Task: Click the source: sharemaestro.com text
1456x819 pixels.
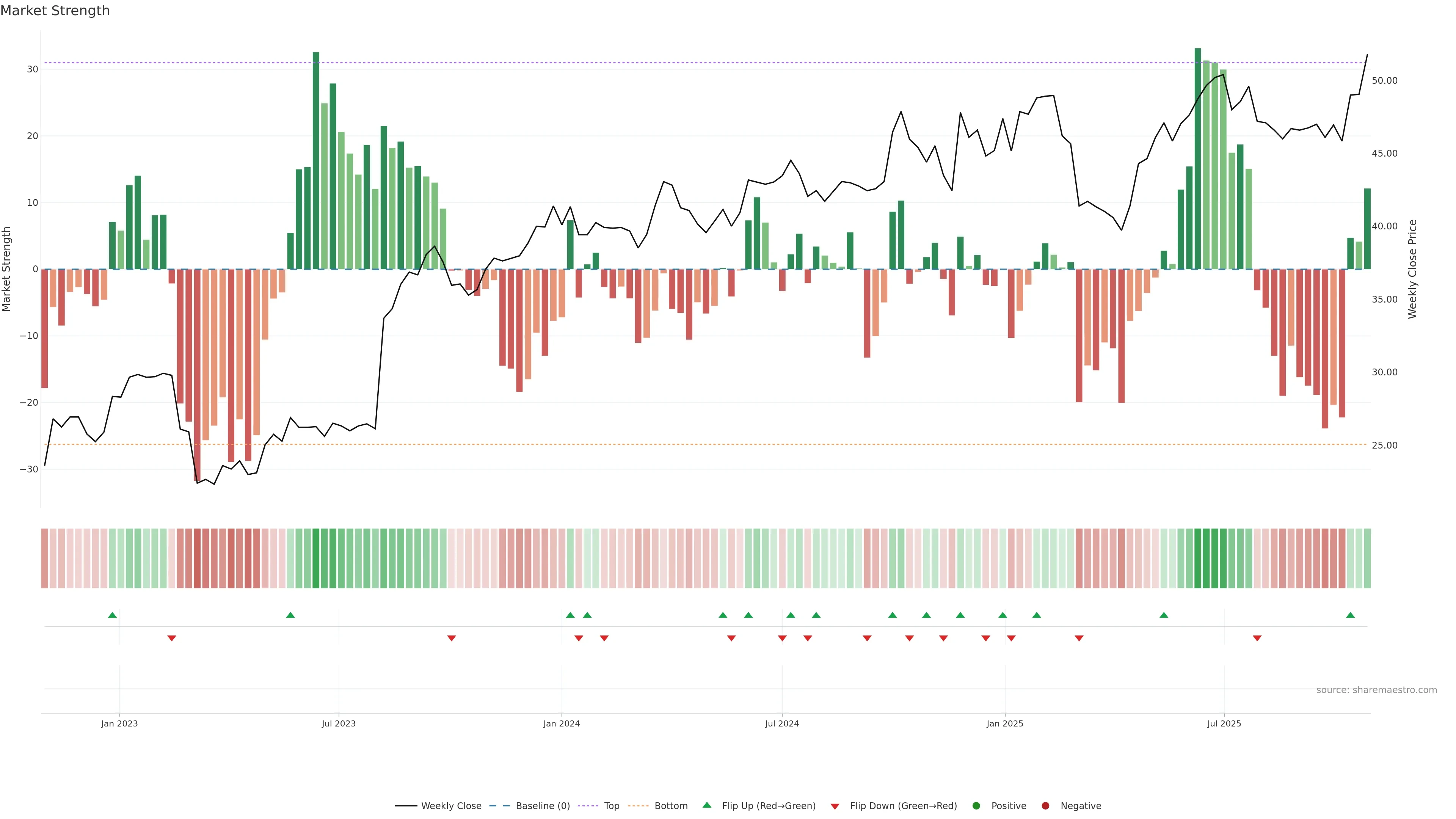Action: tap(1376, 690)
